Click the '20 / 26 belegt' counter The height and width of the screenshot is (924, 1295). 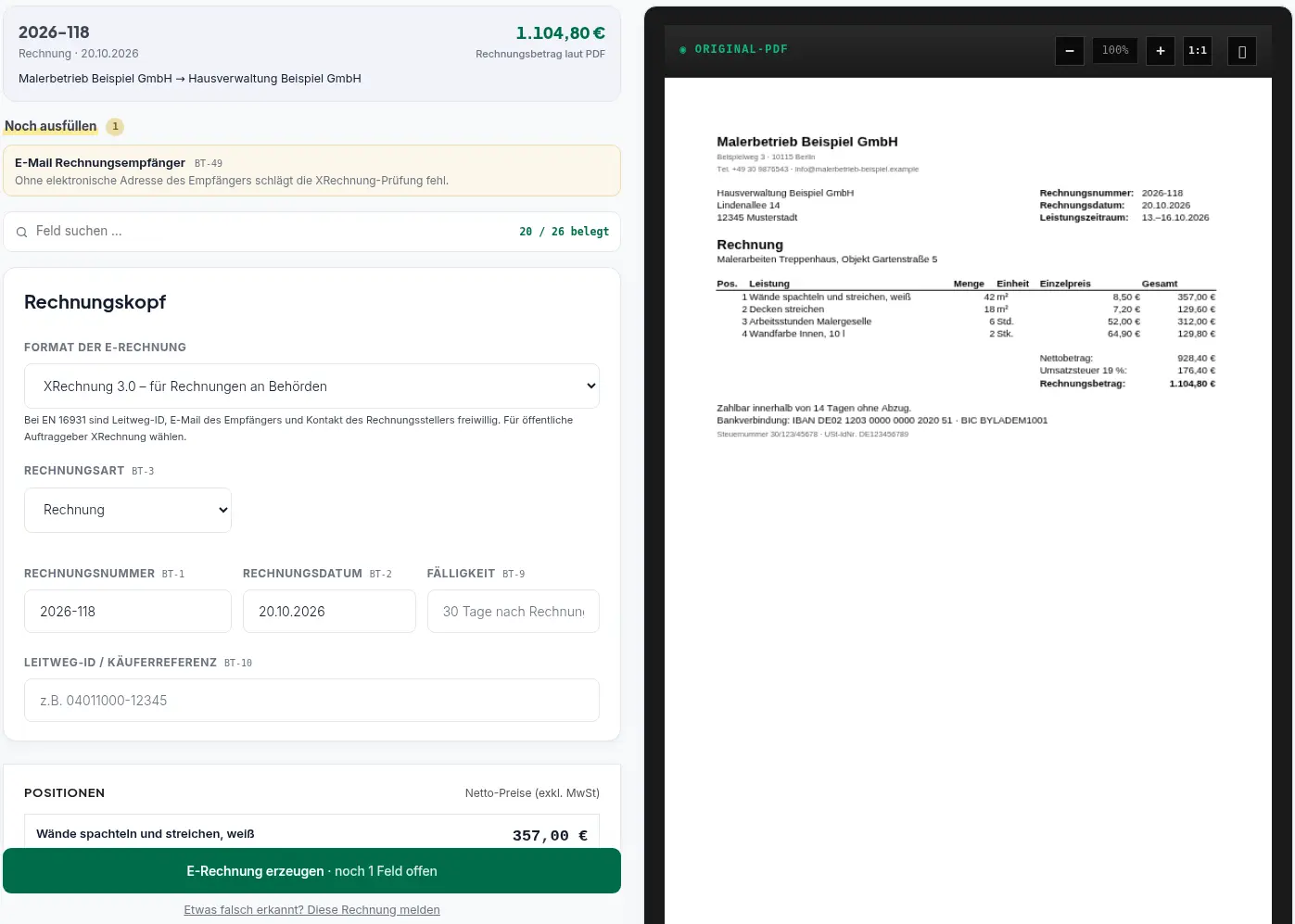564,232
